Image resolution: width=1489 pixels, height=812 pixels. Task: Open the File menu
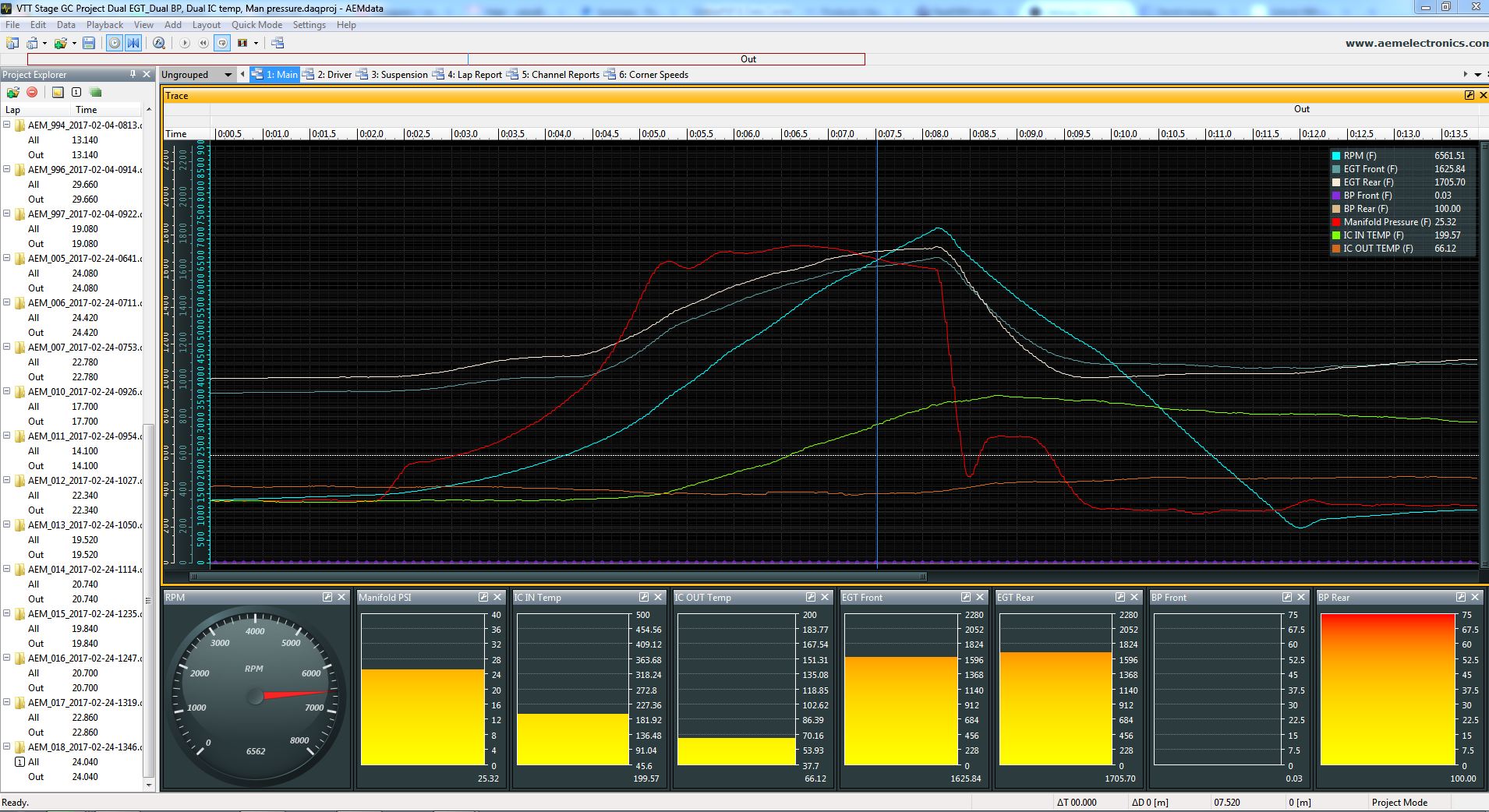12,25
